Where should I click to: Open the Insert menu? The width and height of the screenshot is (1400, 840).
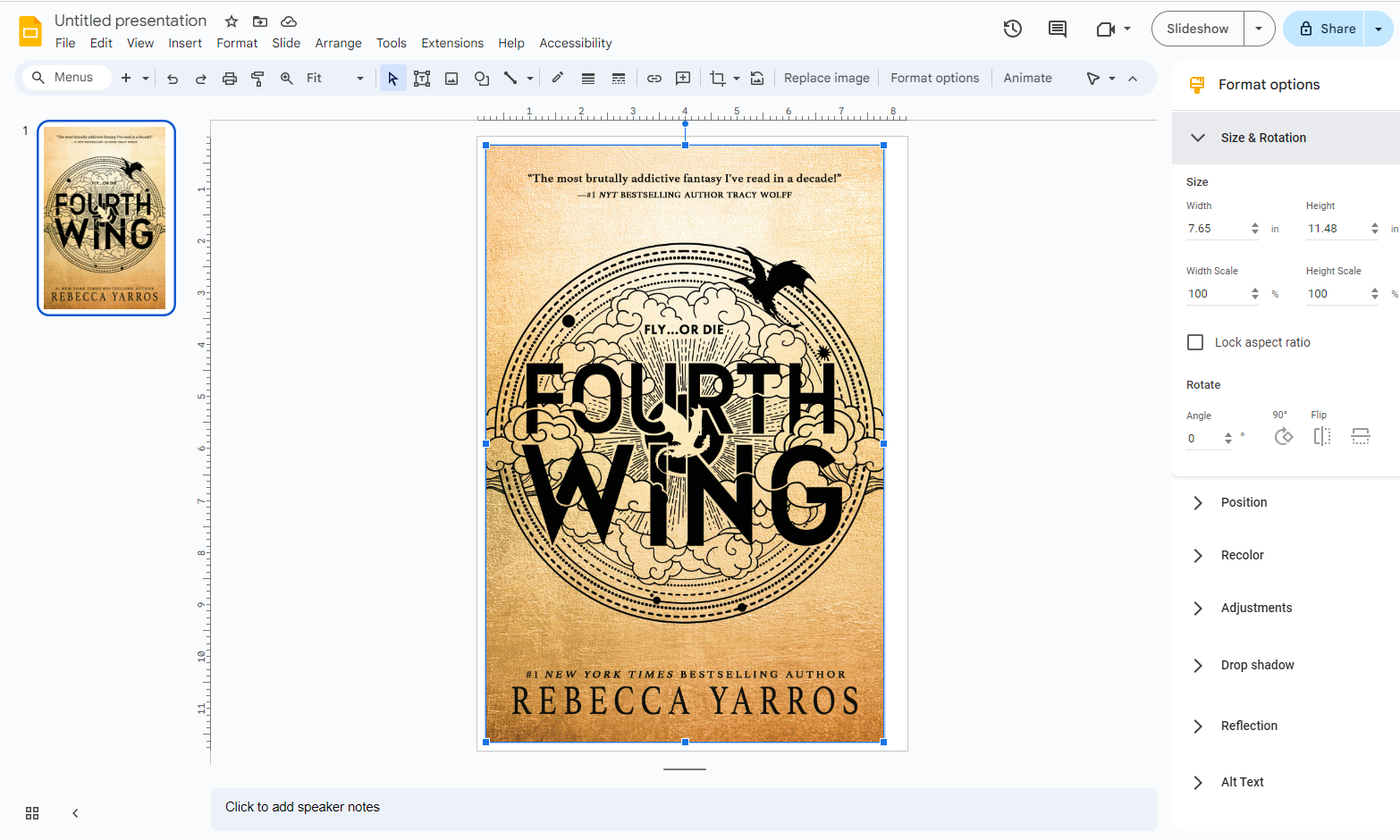[185, 43]
